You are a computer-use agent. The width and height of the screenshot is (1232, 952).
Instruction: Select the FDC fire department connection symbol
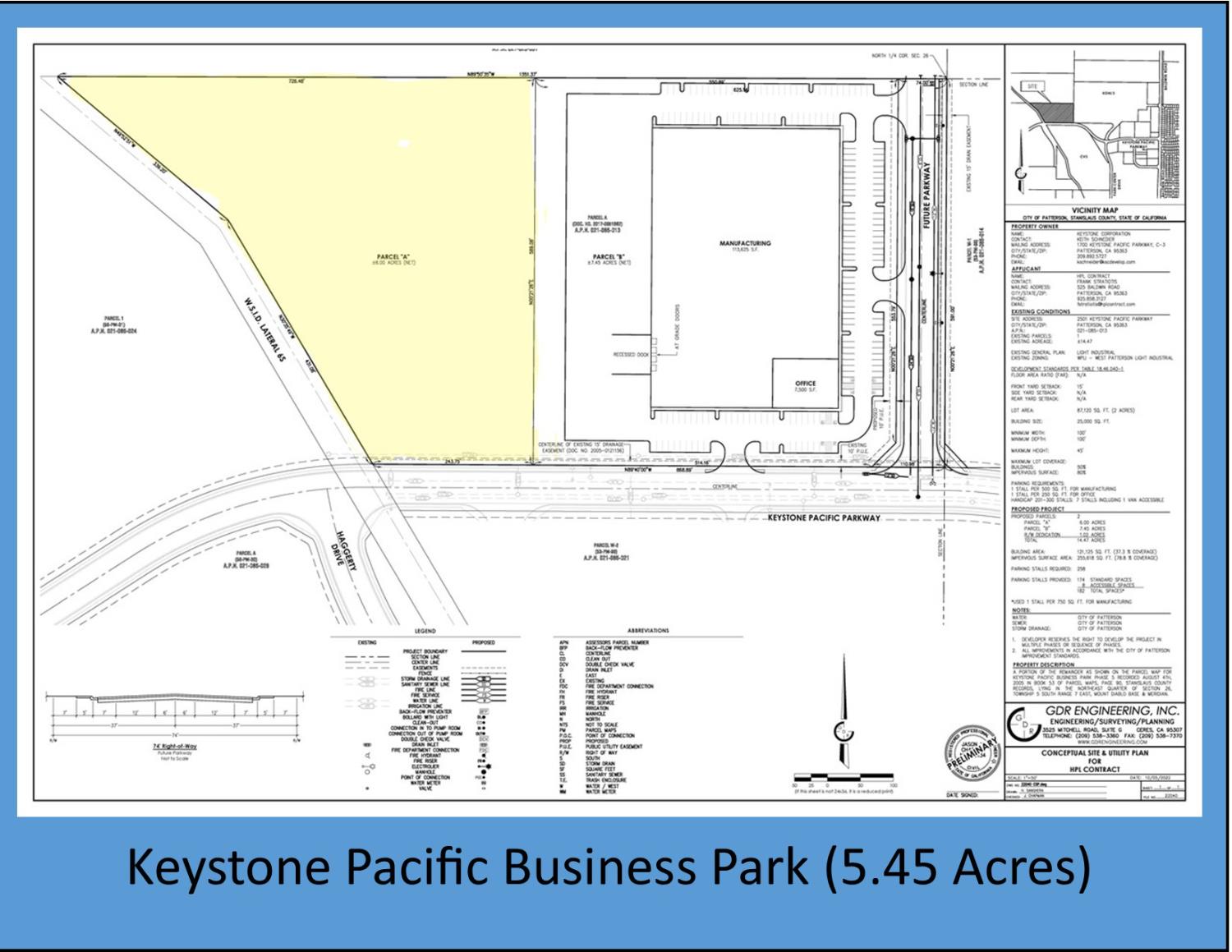point(484,750)
